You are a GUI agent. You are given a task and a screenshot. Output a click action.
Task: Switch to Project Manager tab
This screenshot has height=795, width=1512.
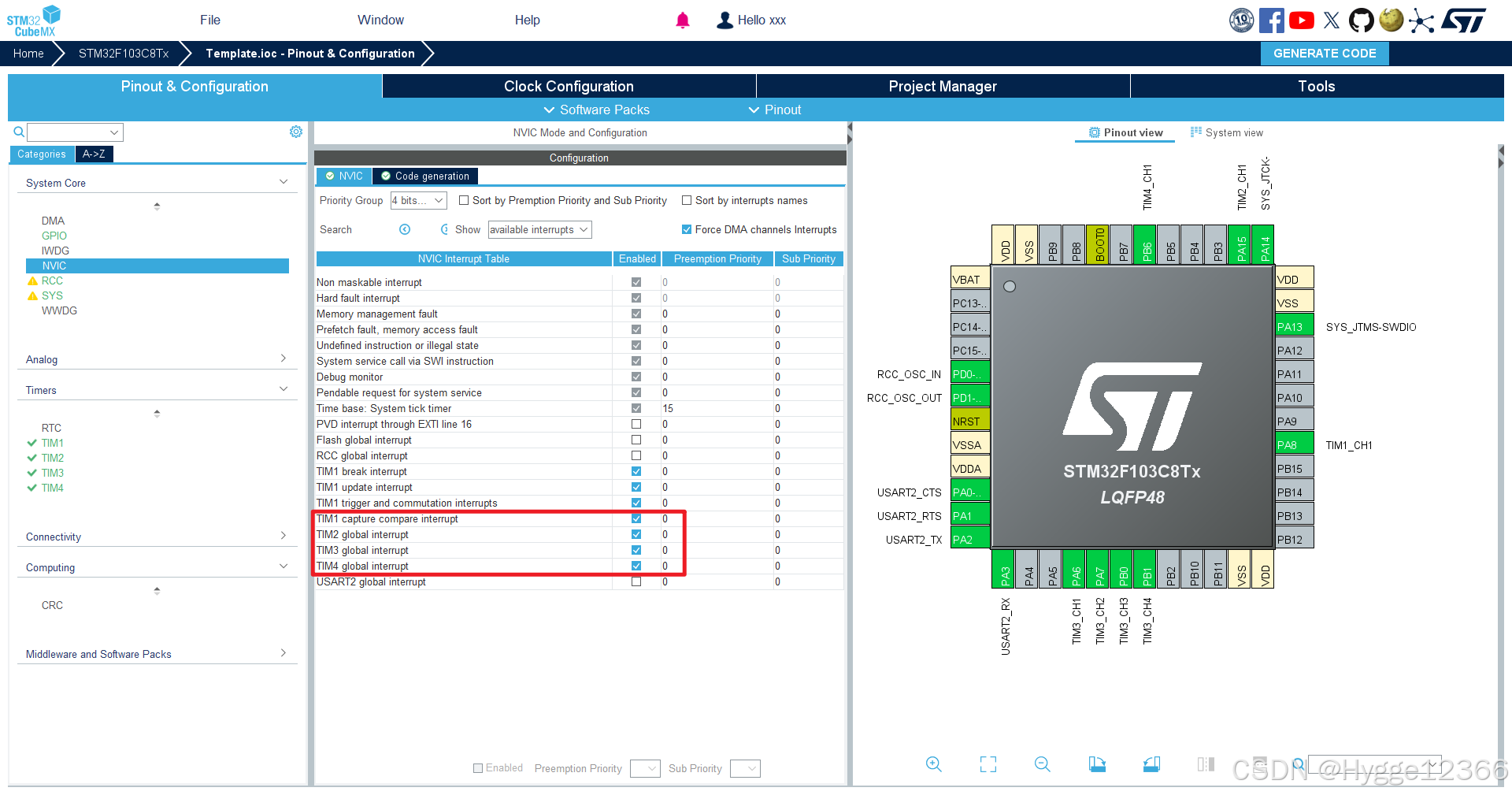(943, 86)
